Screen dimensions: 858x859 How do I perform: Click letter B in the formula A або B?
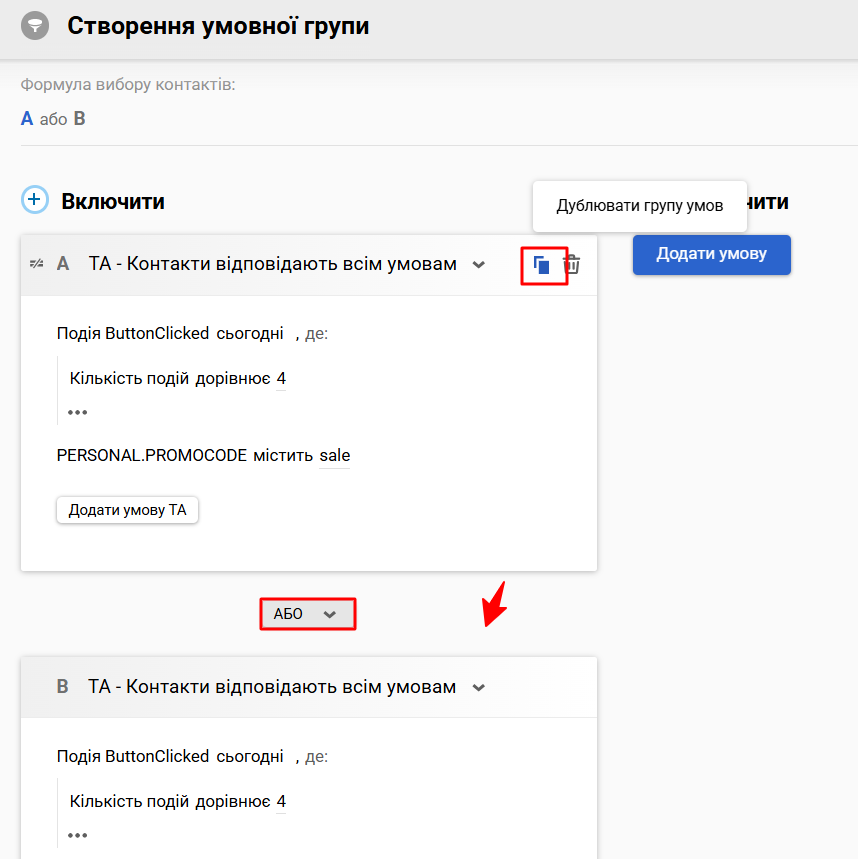coord(80,118)
